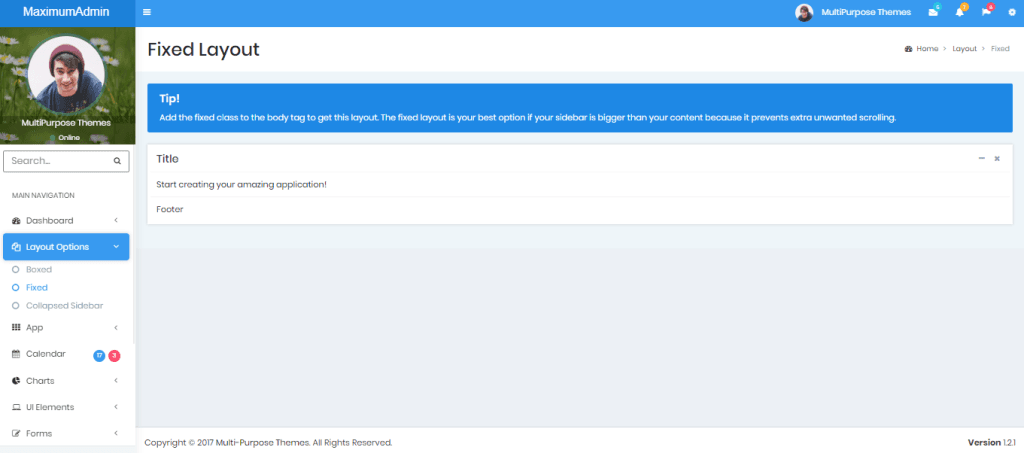Click the Online status label
Screen dimensions: 1024x453
[69, 138]
